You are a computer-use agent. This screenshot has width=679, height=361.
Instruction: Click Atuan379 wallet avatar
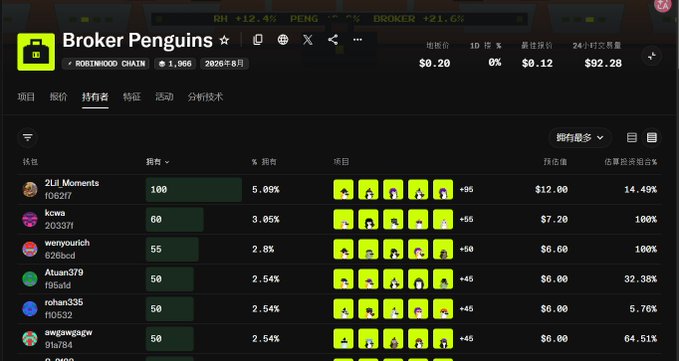[x=30, y=279]
